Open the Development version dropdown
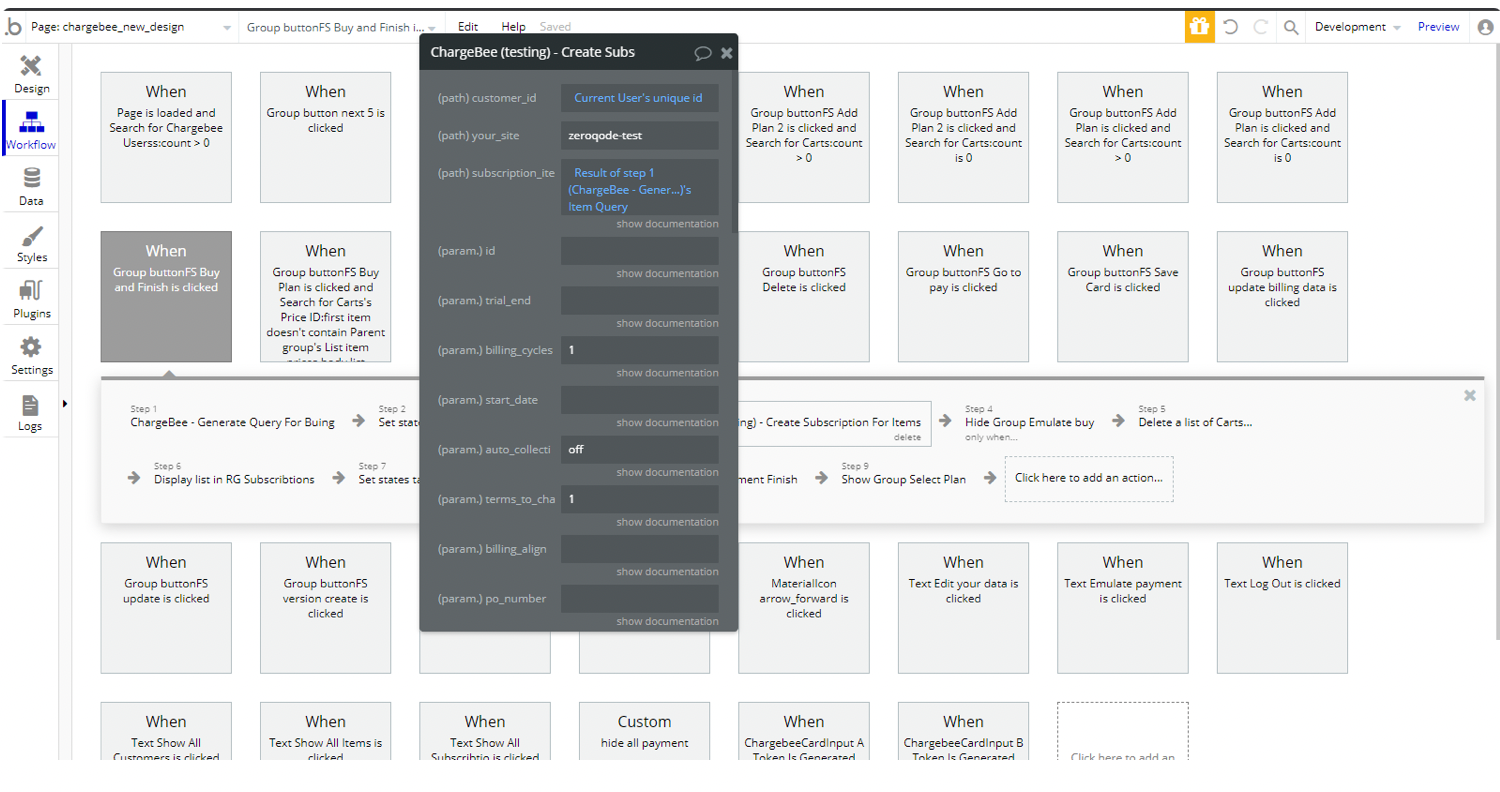Image resolution: width=1500 pixels, height=792 pixels. coord(1357,27)
